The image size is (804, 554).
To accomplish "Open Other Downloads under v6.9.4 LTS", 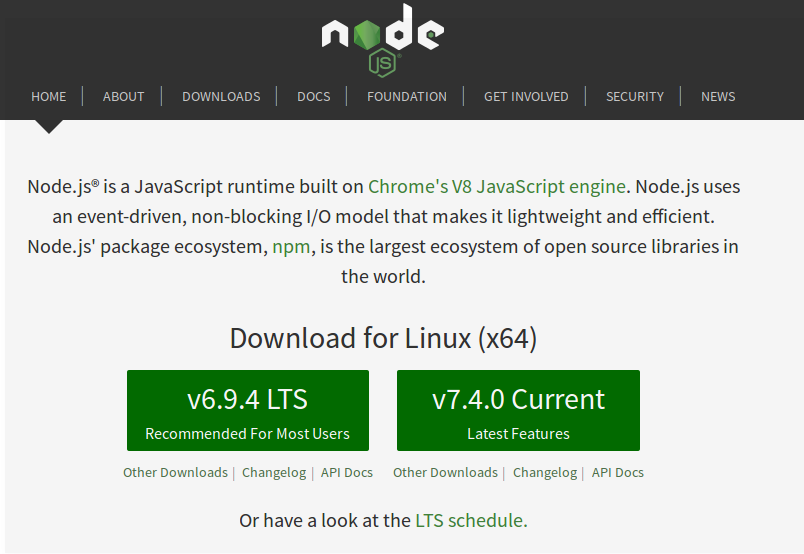I will 175,472.
